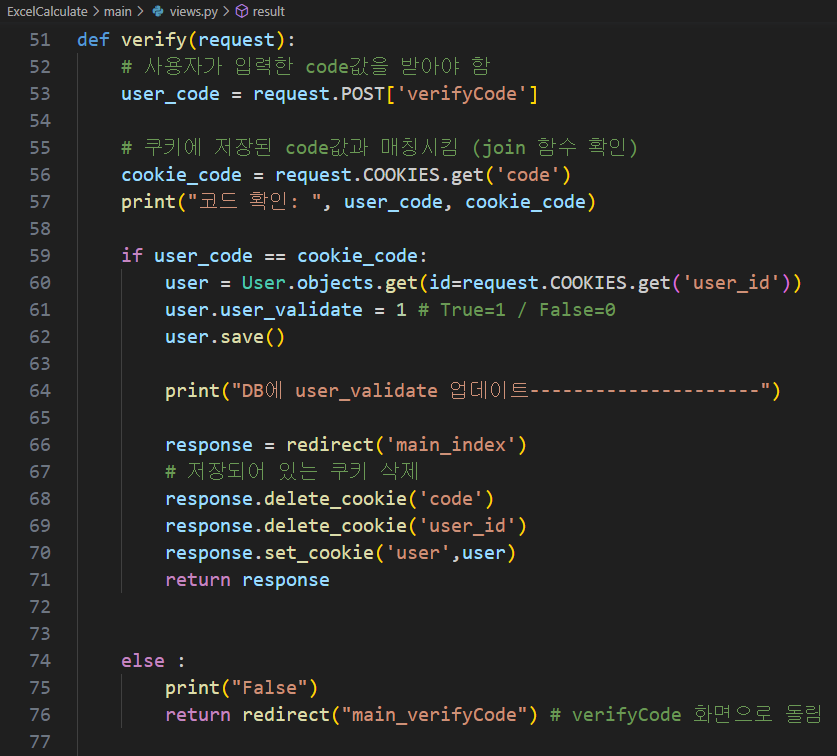
Task: Click 'user_validate' attribute on line 61
Action: point(291,310)
